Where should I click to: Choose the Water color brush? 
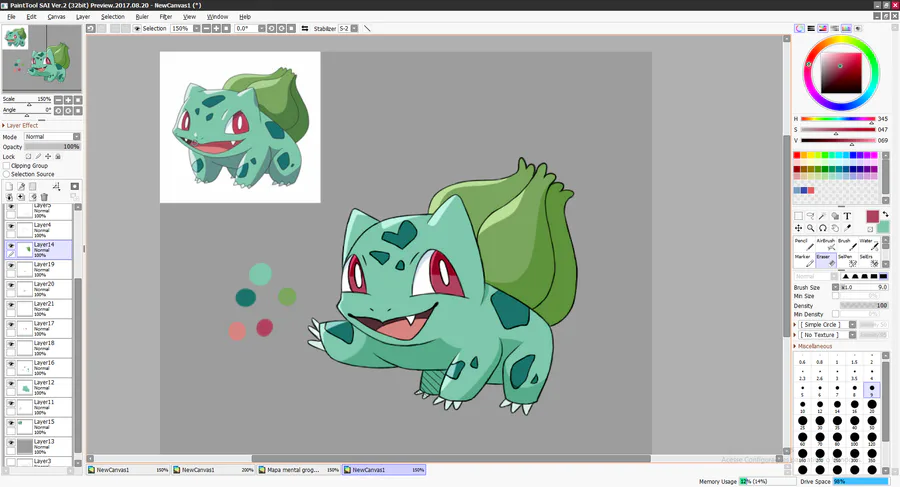pos(868,244)
